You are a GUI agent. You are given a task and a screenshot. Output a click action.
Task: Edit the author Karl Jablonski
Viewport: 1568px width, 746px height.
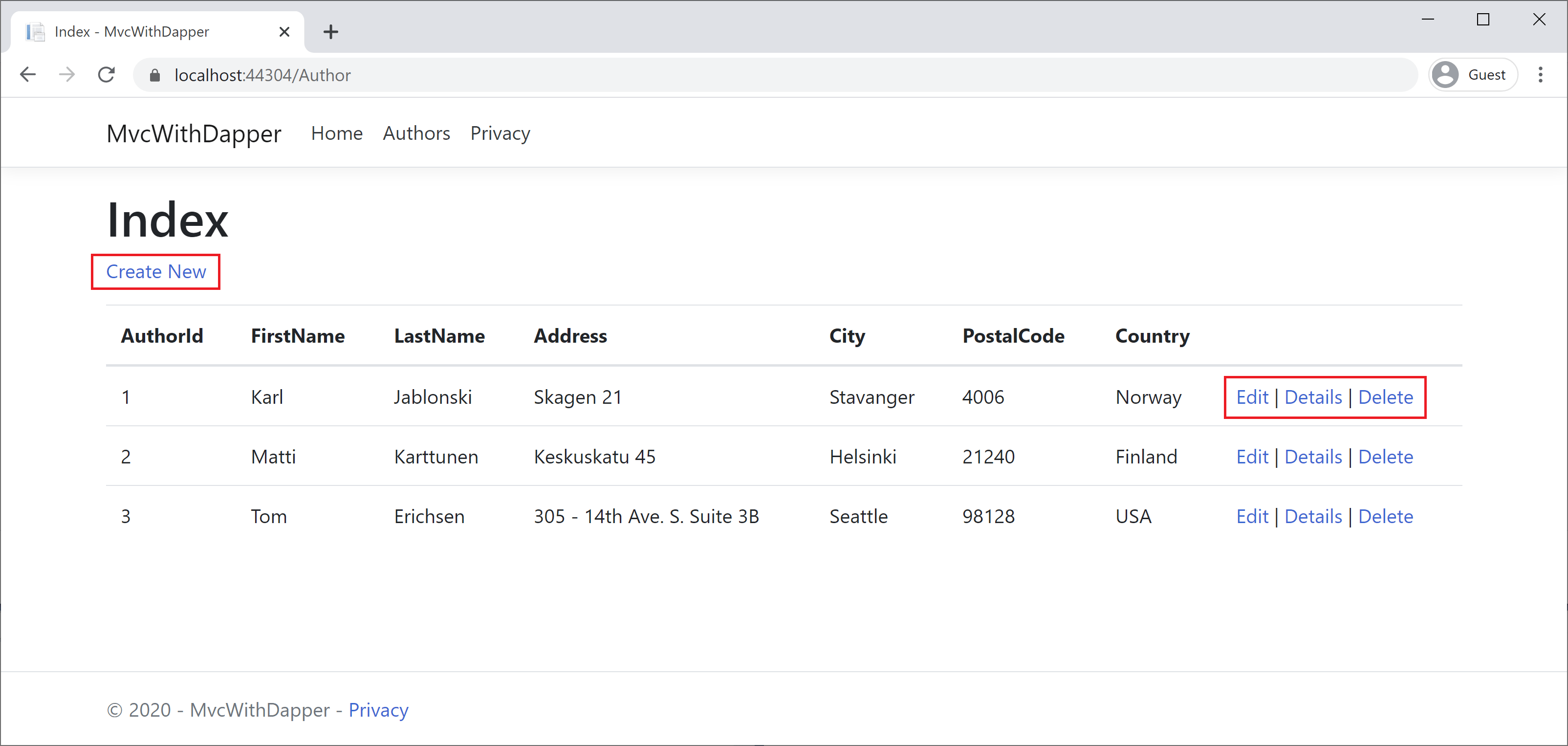pyautogui.click(x=1252, y=396)
